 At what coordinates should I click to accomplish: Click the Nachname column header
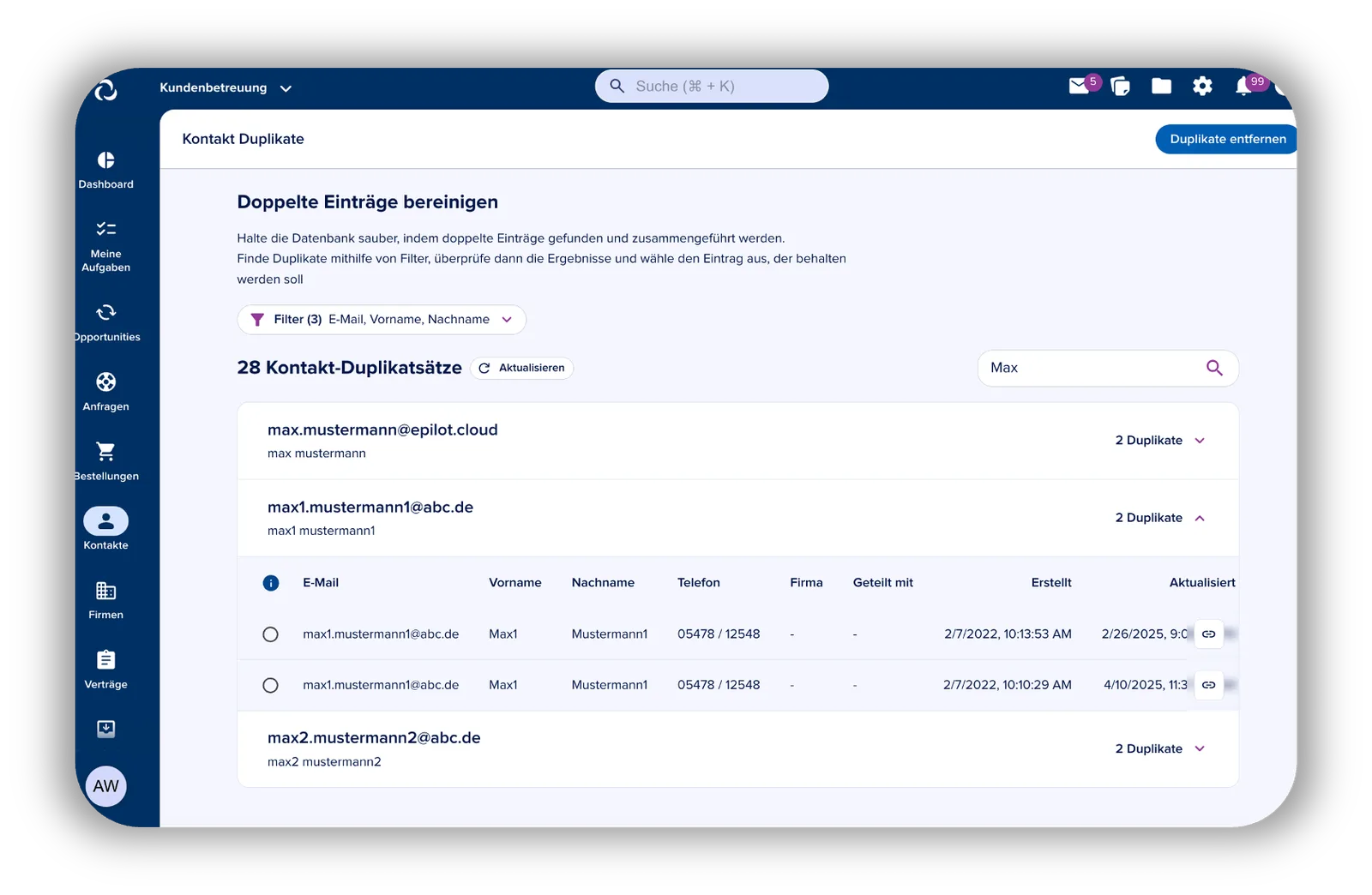[604, 583]
